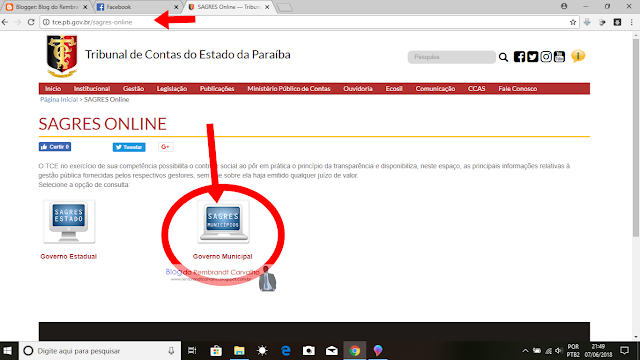Click the yellow information bubble icon
The width and height of the screenshot is (640, 360).
(x=578, y=56)
